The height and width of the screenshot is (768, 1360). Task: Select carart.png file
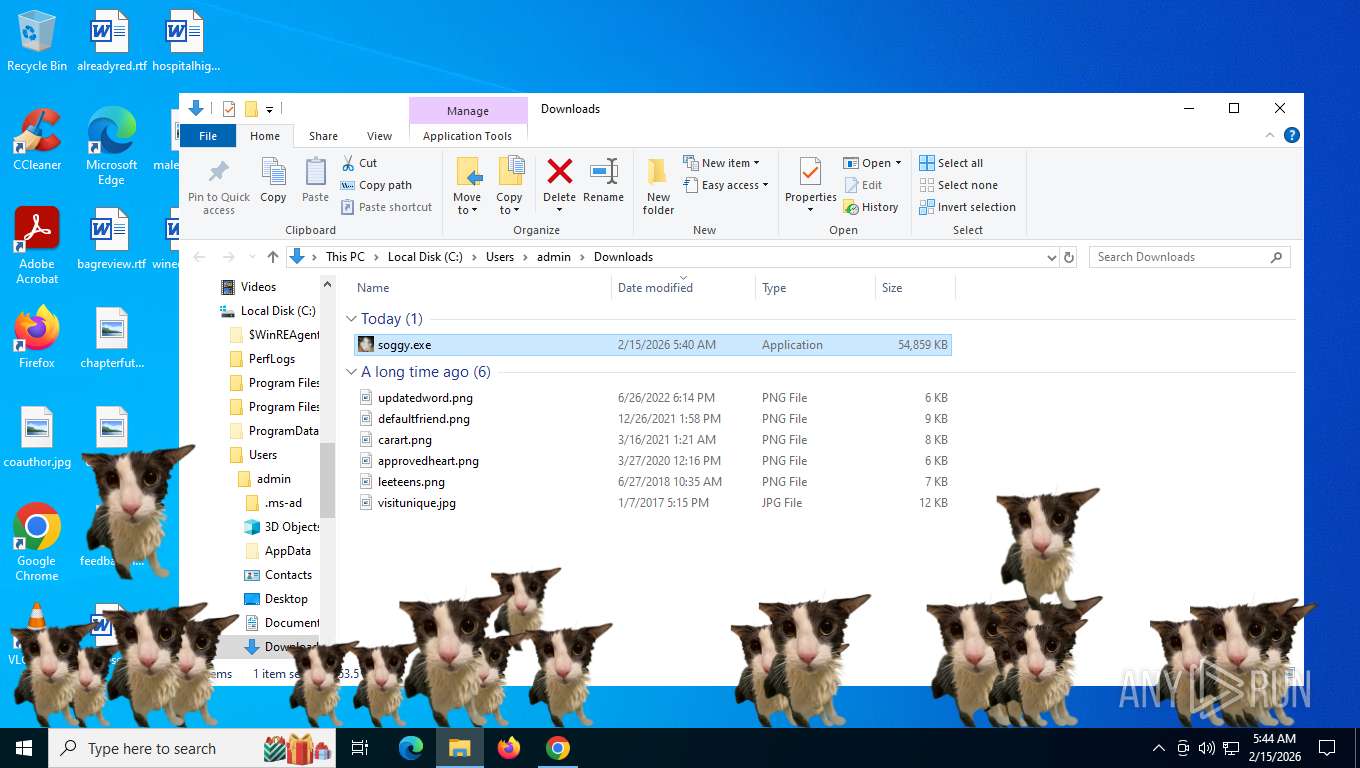[653, 440]
